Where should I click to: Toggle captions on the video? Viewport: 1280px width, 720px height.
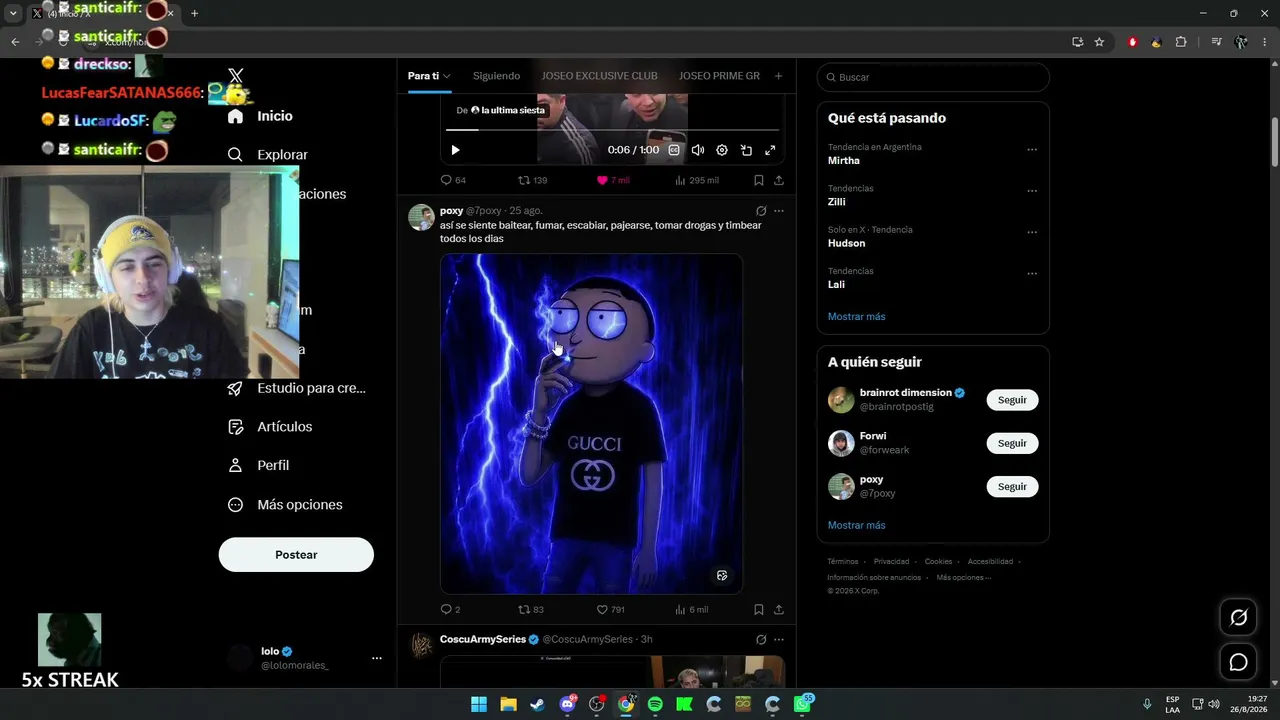(x=674, y=150)
